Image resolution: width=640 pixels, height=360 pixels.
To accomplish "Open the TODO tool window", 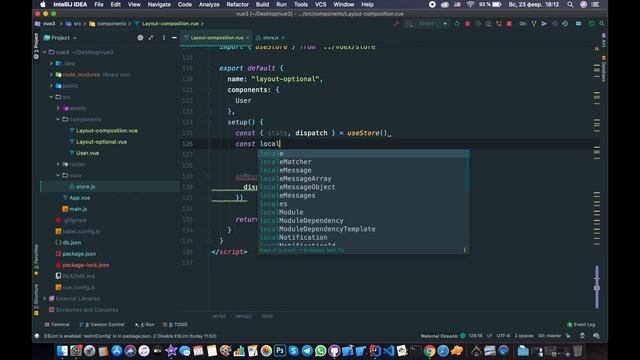I will click(176, 324).
